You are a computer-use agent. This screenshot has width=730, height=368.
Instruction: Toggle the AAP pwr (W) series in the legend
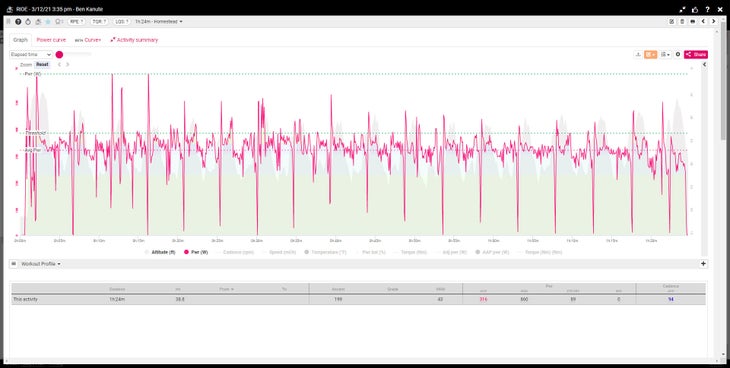tap(492, 252)
